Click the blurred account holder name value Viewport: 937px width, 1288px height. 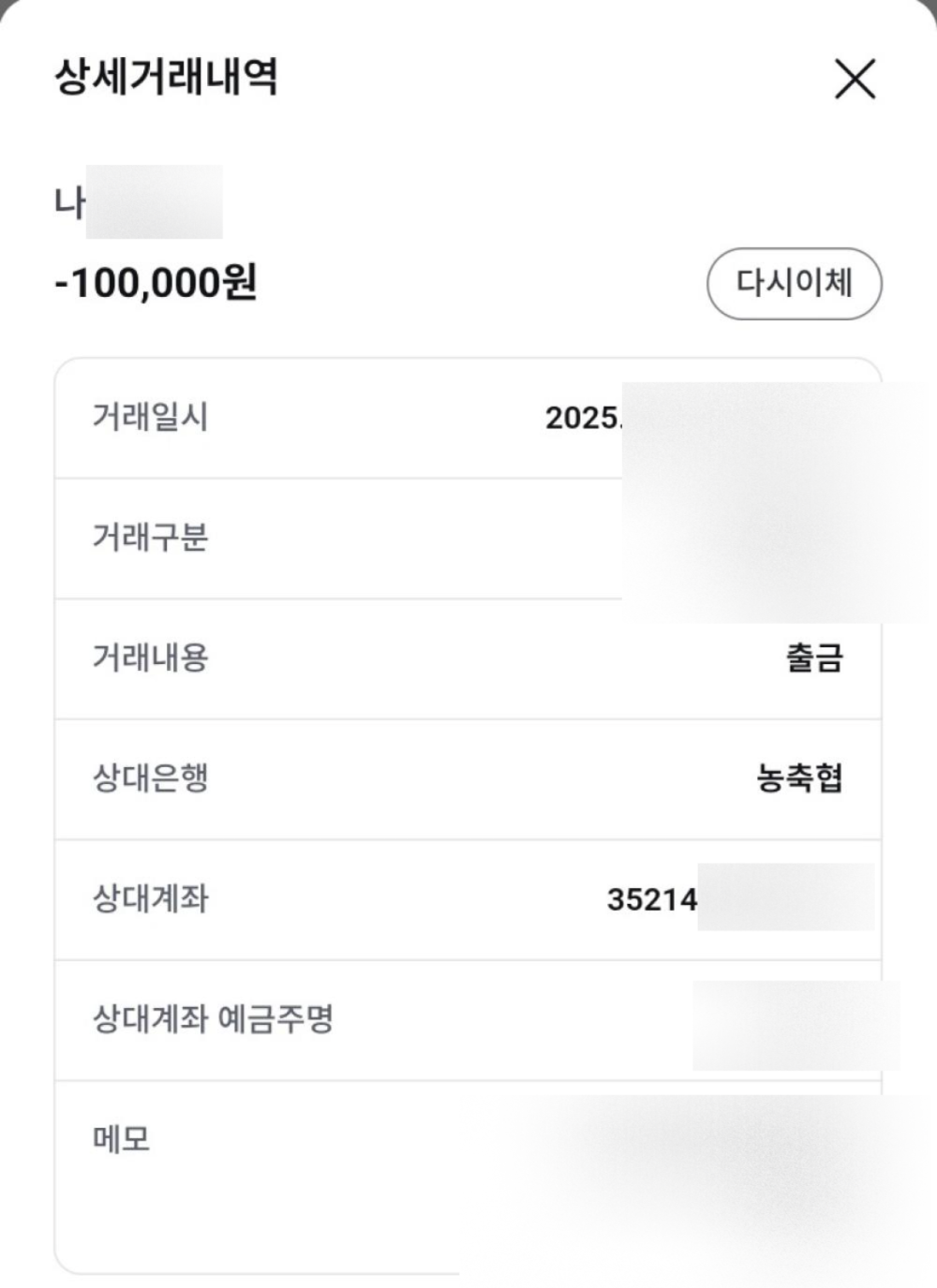[795, 1025]
